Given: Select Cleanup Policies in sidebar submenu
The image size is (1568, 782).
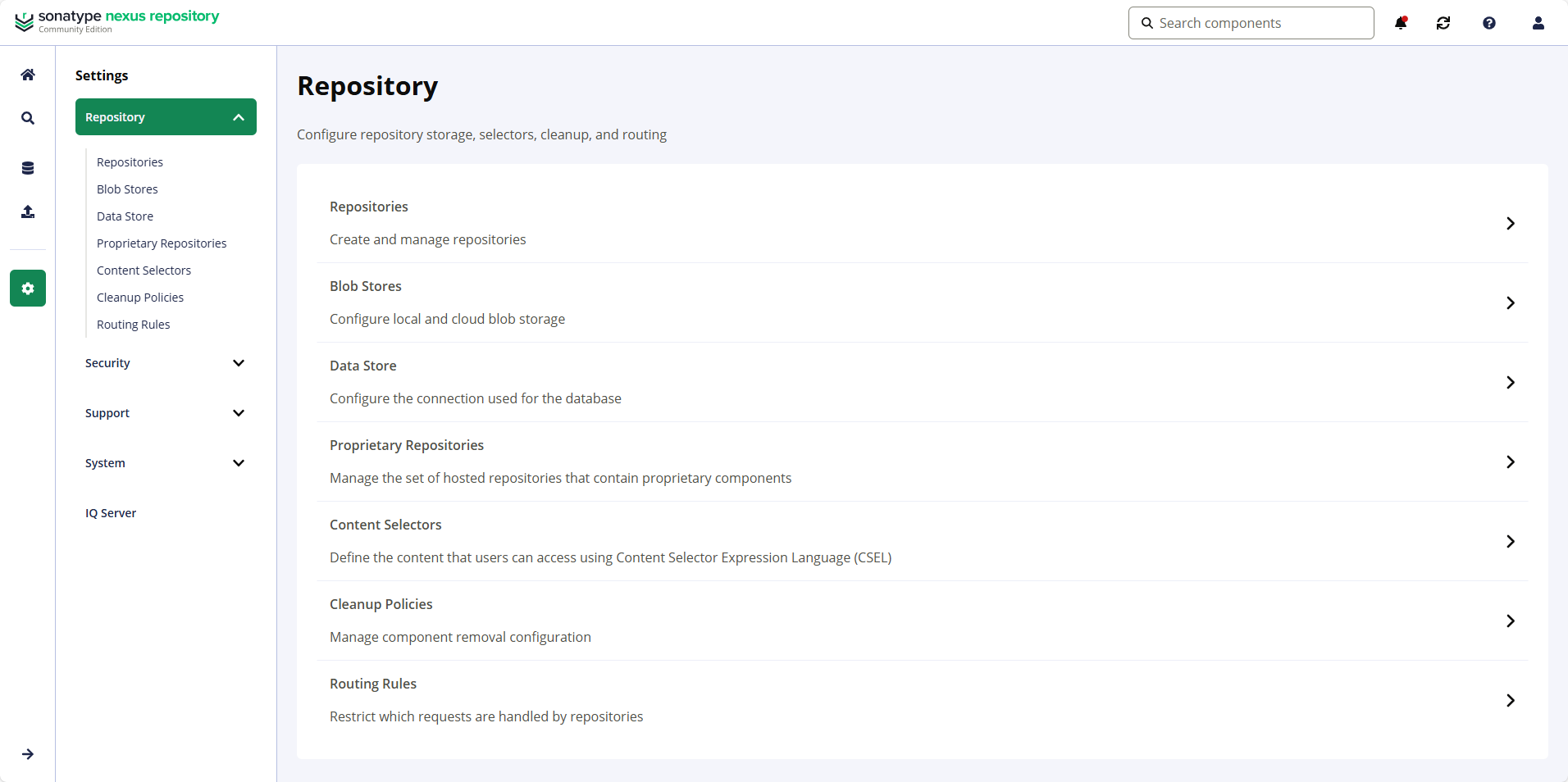Looking at the screenshot, I should [140, 298].
